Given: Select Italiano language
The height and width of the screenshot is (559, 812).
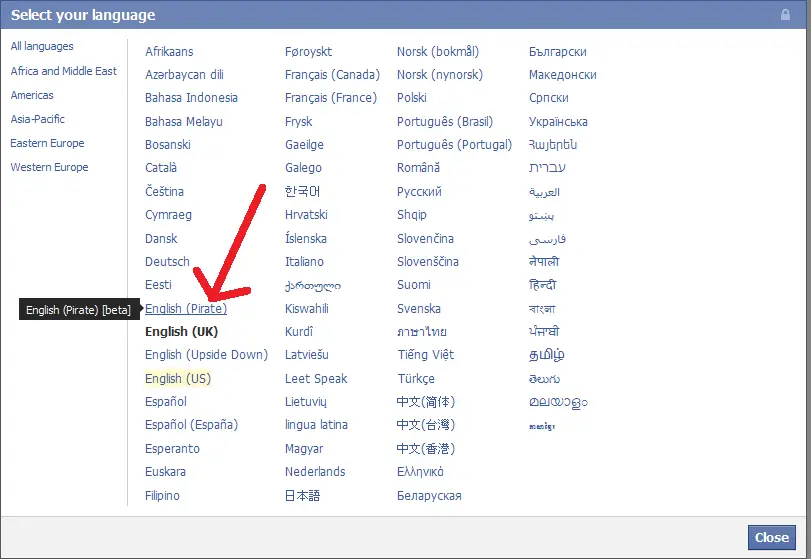Looking at the screenshot, I should click(x=304, y=262).
